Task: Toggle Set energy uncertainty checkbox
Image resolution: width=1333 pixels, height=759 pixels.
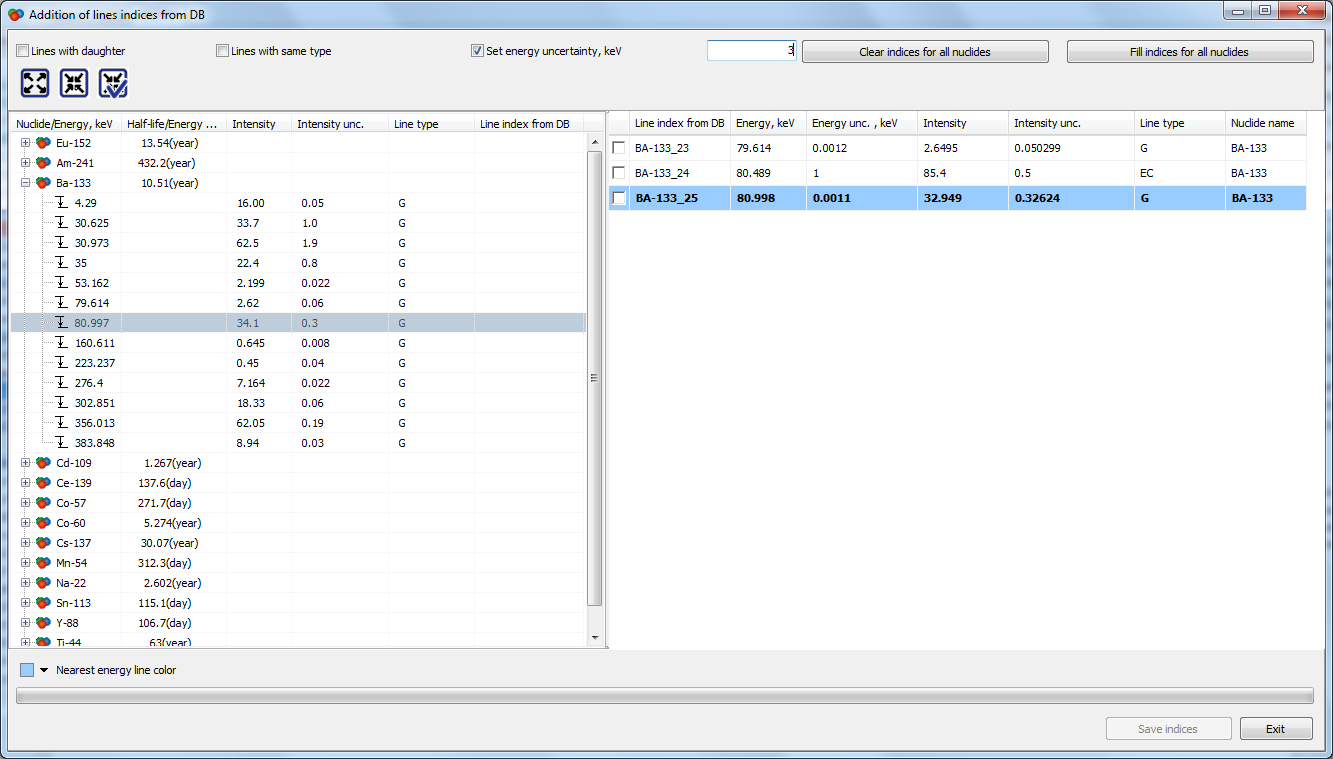Action: [477, 51]
